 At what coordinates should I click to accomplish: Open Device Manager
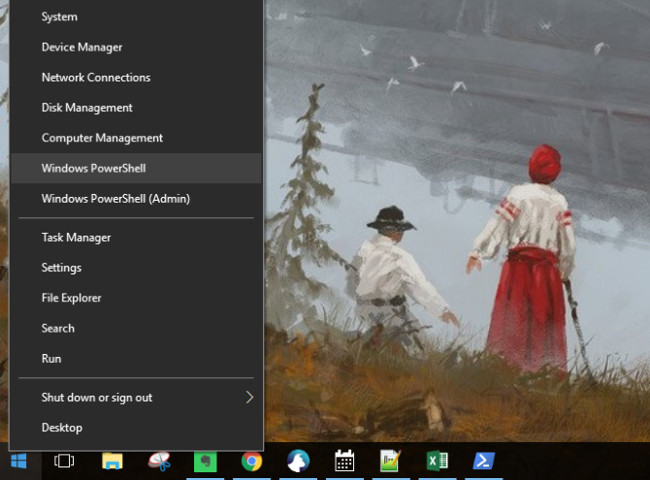click(136, 47)
